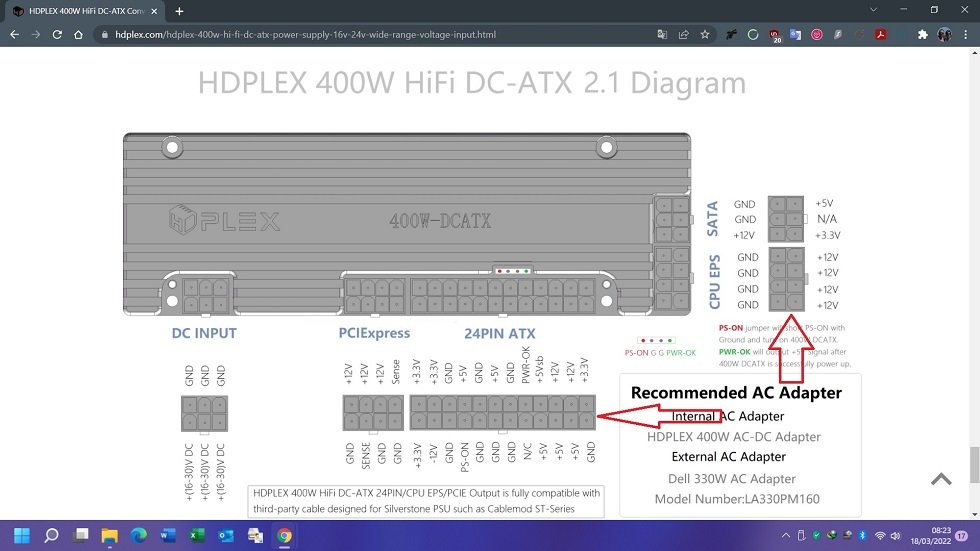Launch Excel from taskbar

click(x=197, y=535)
